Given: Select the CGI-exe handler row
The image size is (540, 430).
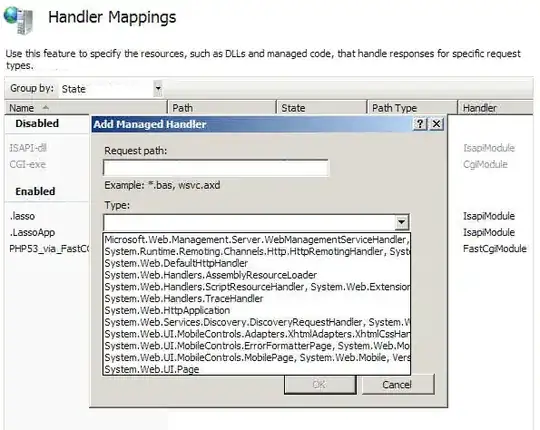Looking at the screenshot, I should coord(28,165).
